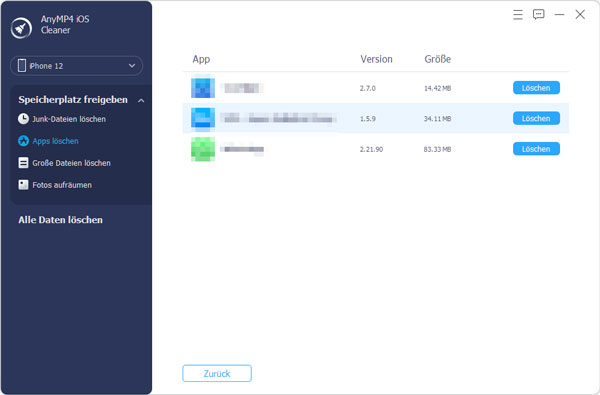Select Apps löschen menu entry
The image size is (600, 395).
click(x=55, y=141)
